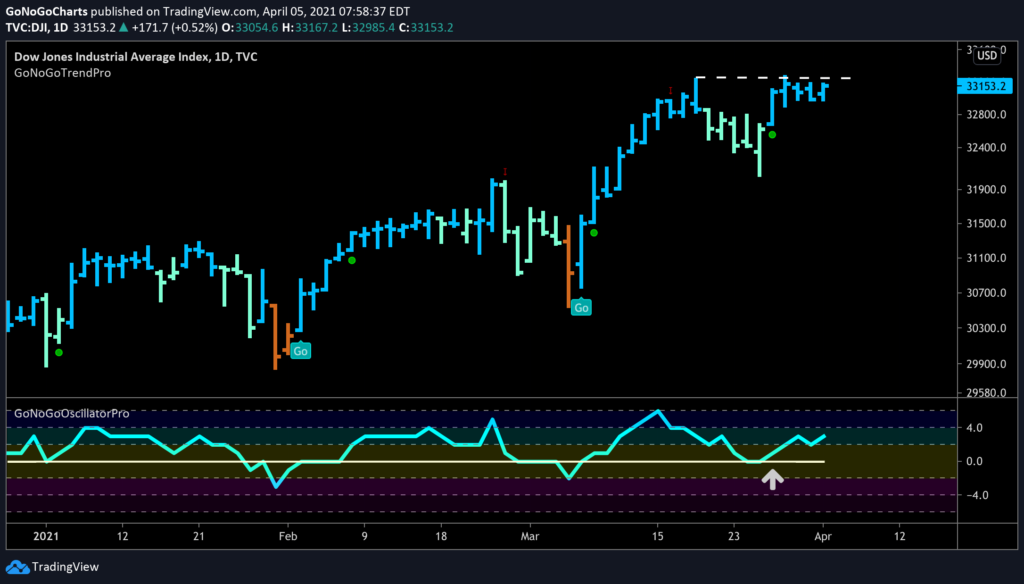This screenshot has height=584, width=1024.
Task: Click the current price label 33153.2
Action: (x=985, y=86)
